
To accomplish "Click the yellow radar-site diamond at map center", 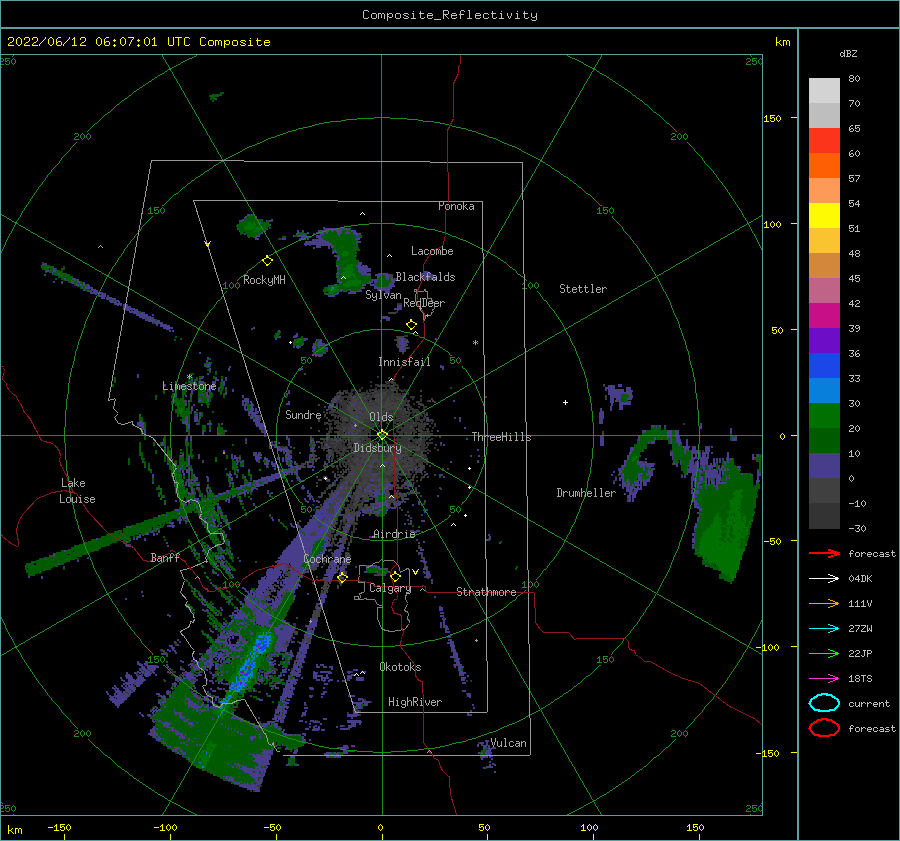I will (382, 435).
